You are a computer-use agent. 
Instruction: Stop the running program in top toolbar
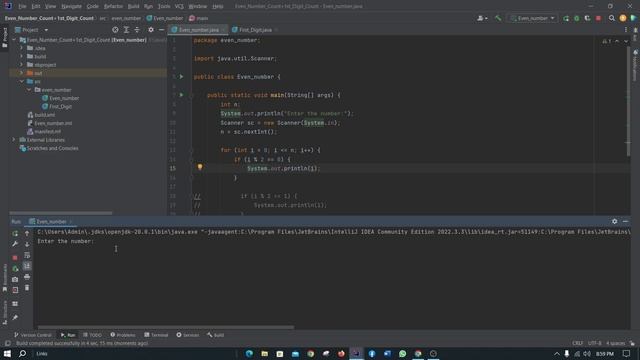[598, 18]
